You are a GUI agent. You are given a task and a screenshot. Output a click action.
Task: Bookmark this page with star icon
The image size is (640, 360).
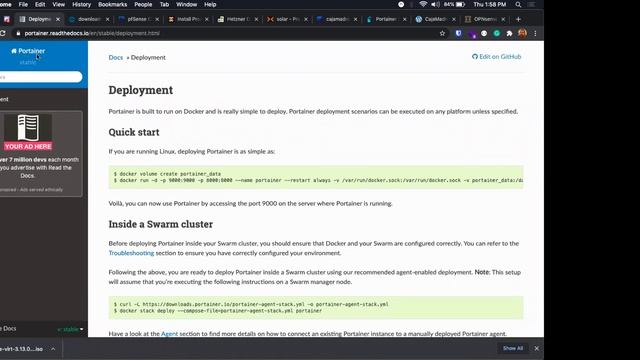[442, 33]
